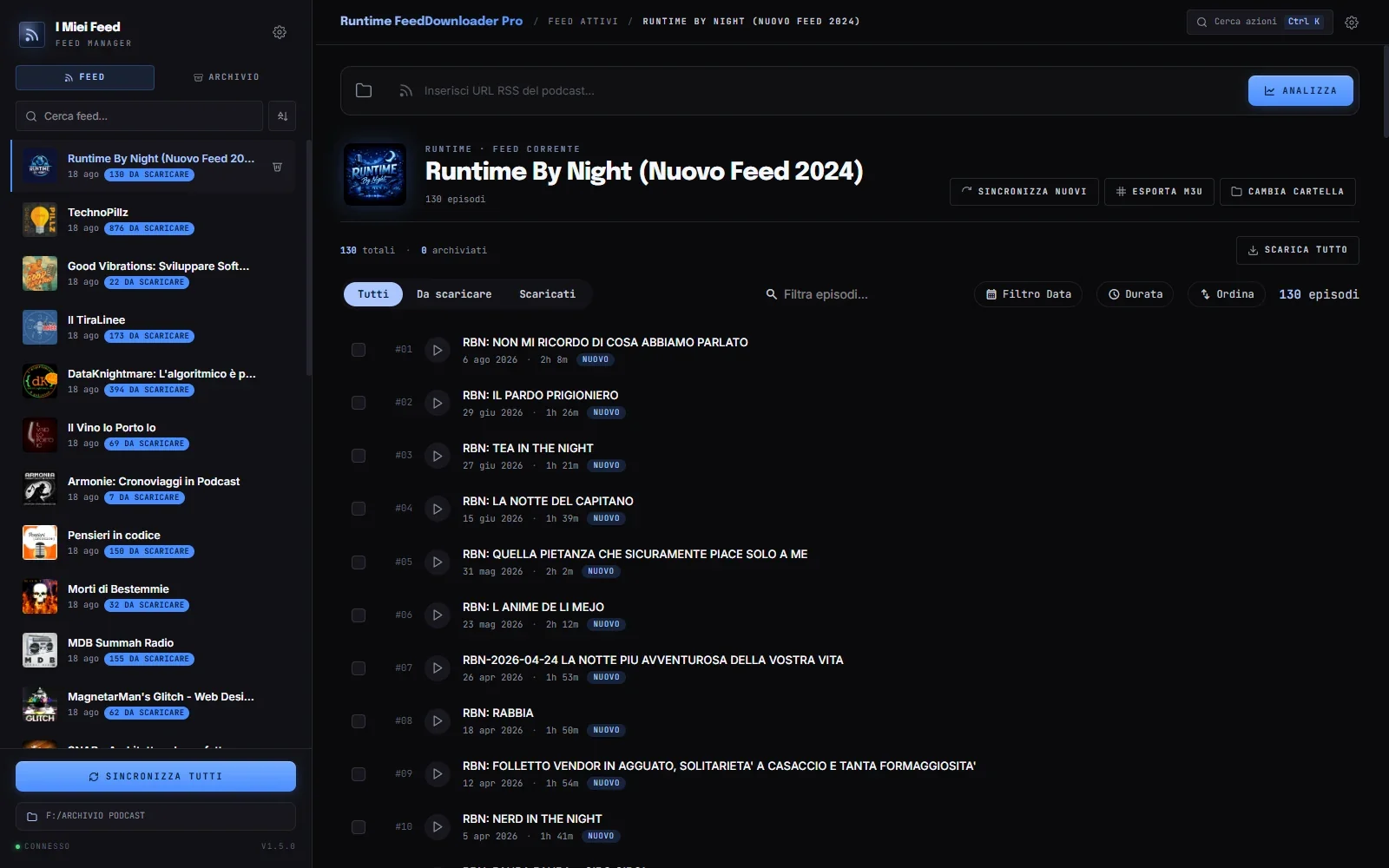The image size is (1389, 868).
Task: Open the Ordina sort menu
Action: 1227,294
